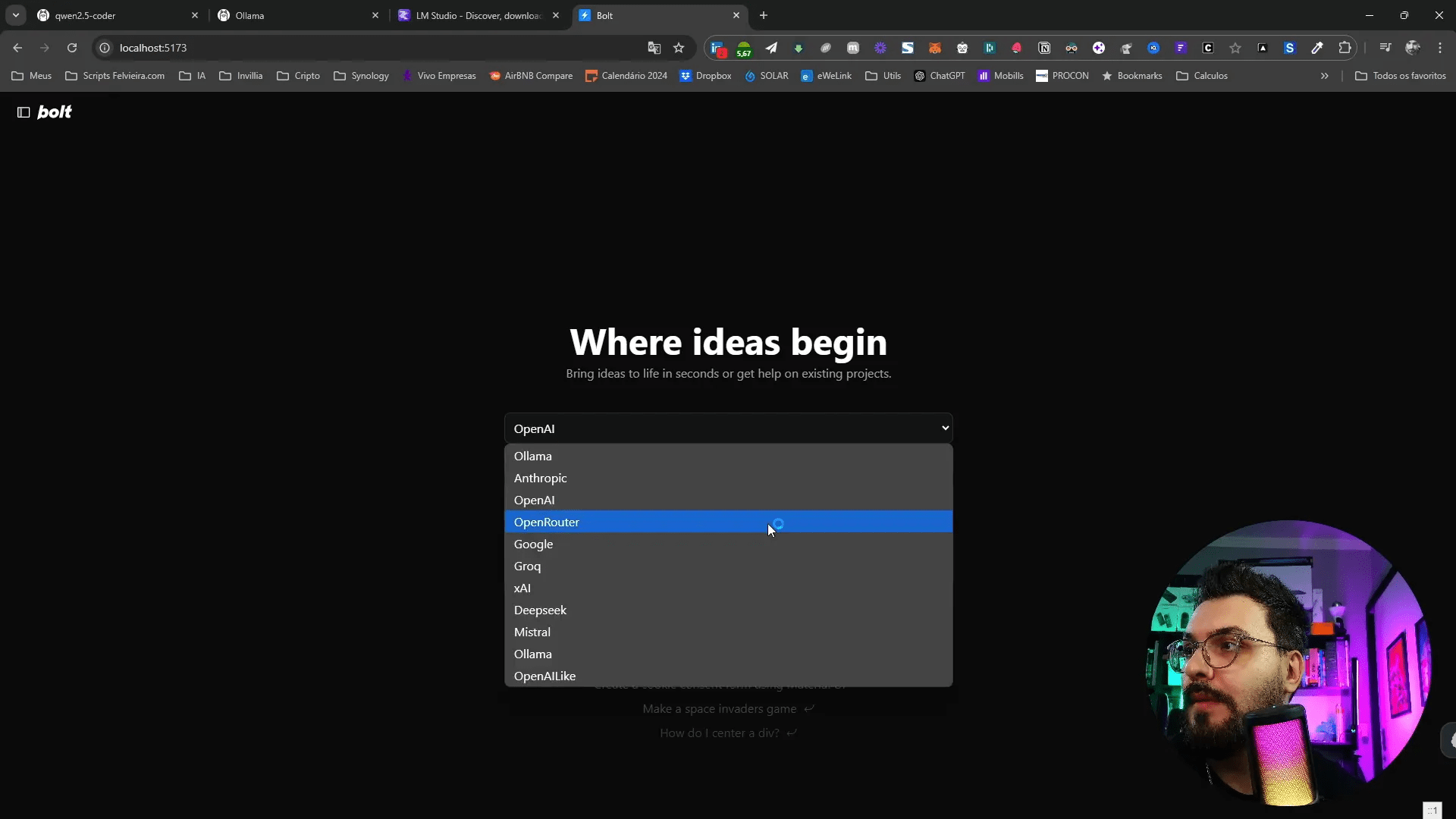Open the Notion web clipper extension

(x=1044, y=48)
